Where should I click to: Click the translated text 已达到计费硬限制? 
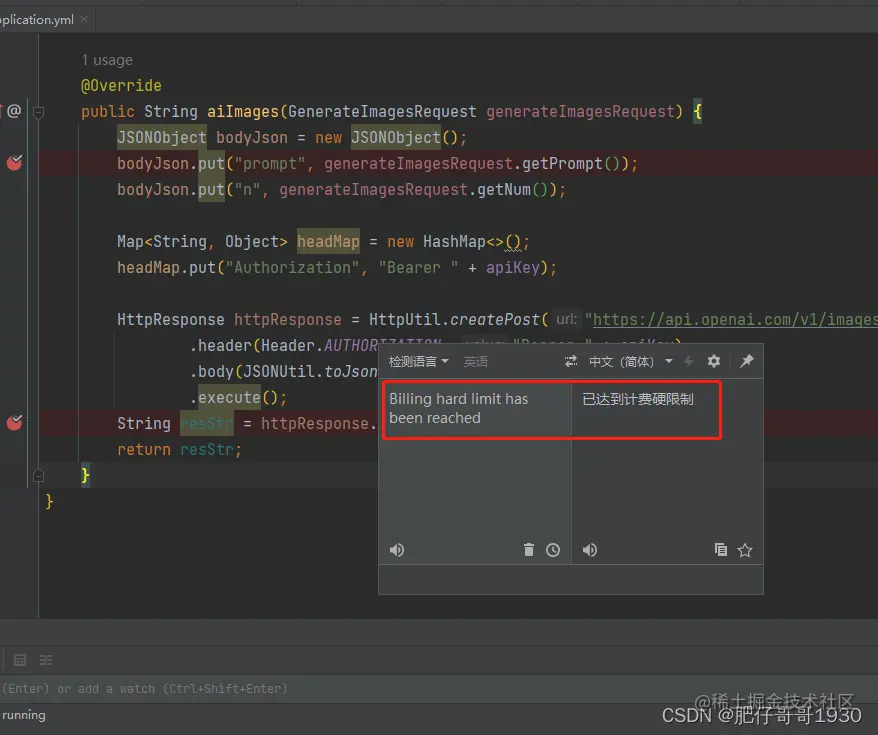[638, 399]
